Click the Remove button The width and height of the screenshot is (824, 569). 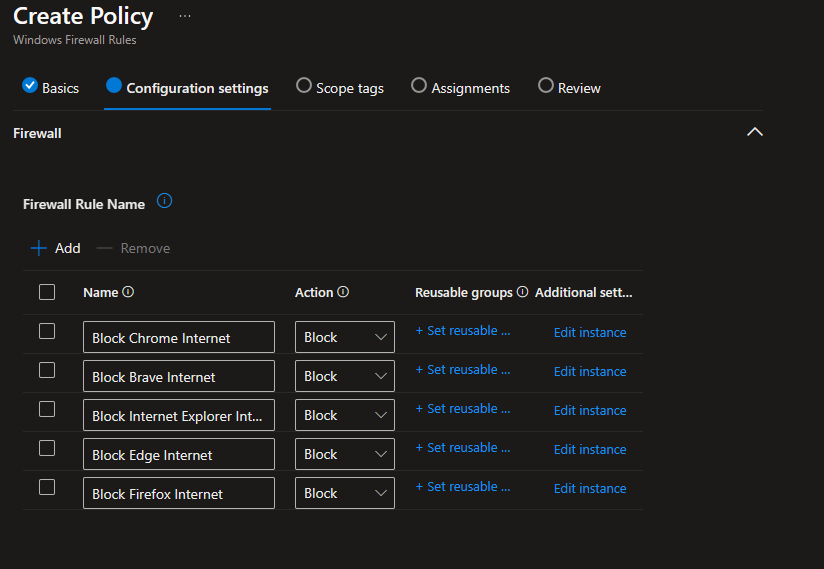coord(134,248)
